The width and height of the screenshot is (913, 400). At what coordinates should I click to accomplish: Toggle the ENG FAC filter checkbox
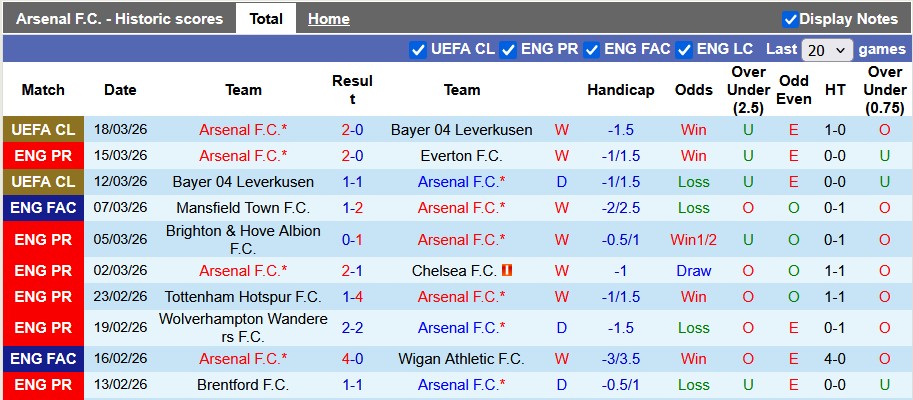point(592,49)
